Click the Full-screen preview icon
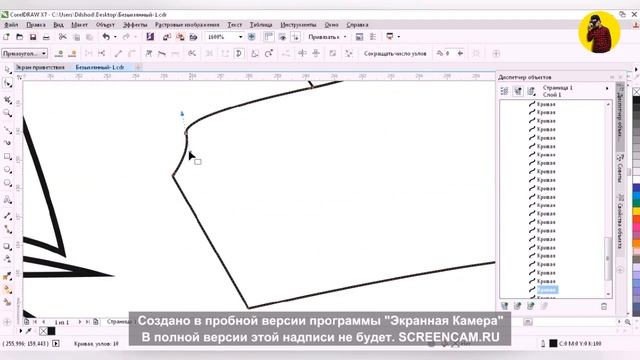The height and width of the screenshot is (360, 640). click(252, 37)
